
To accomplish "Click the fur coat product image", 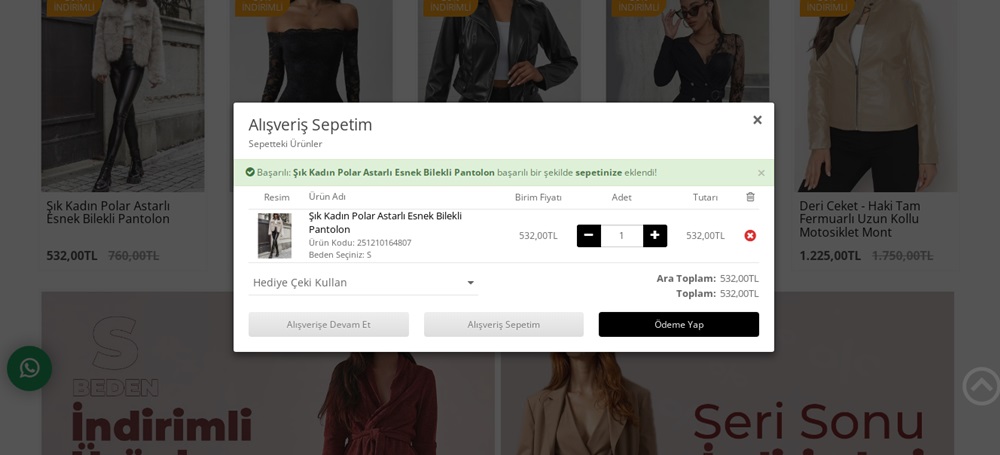I will (122, 100).
